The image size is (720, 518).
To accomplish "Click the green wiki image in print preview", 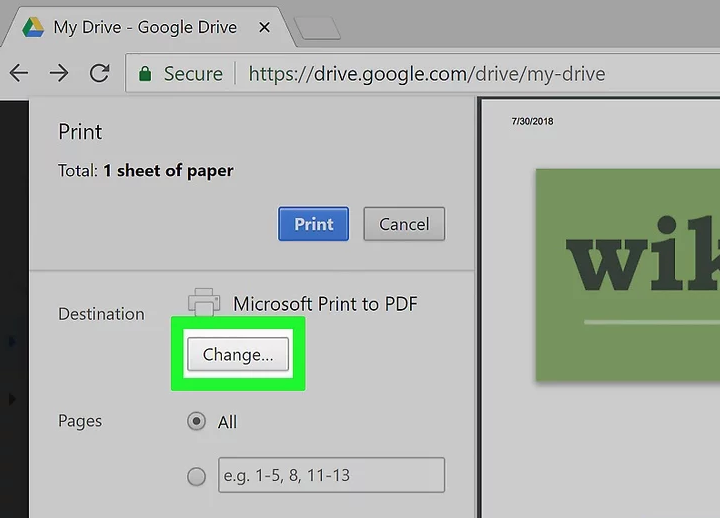I will (627, 274).
